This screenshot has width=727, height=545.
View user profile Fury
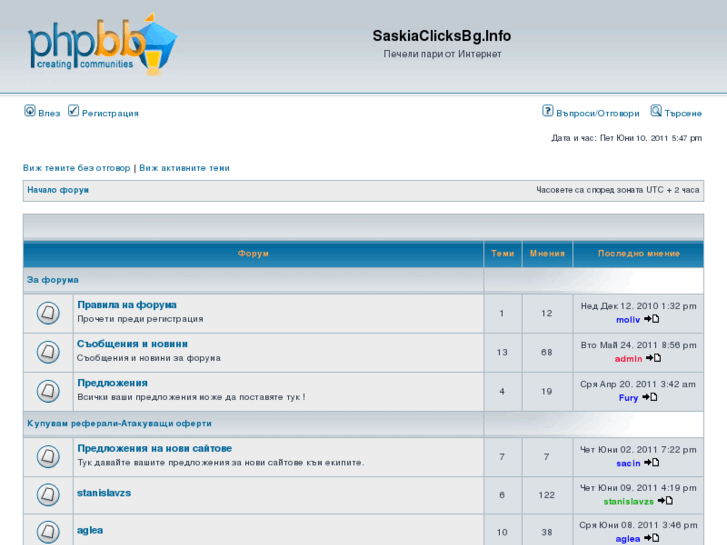[x=628, y=398]
